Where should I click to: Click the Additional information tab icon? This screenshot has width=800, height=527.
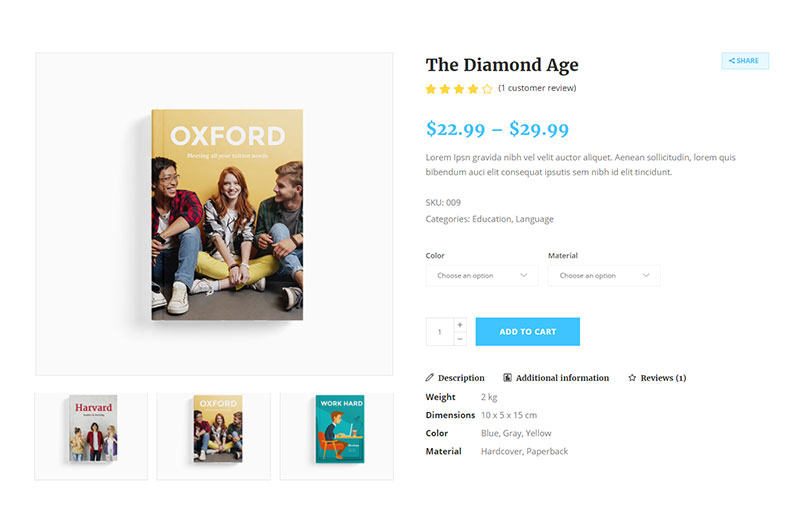508,378
